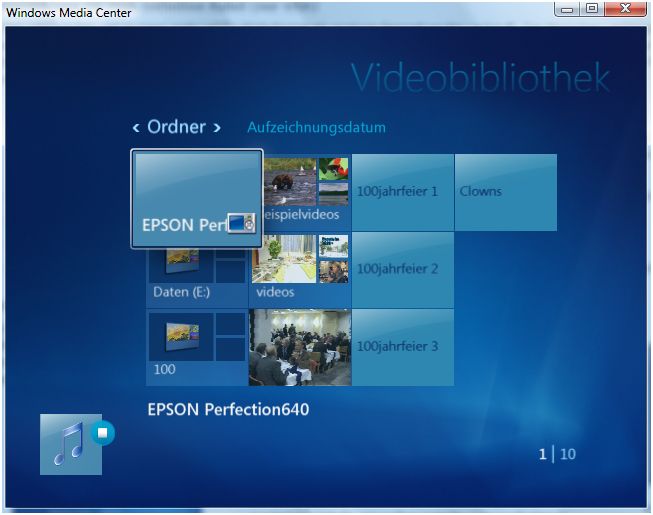This screenshot has width=653, height=515.
Task: Open the 100jahrfeier 2 folder
Action: coord(403,270)
